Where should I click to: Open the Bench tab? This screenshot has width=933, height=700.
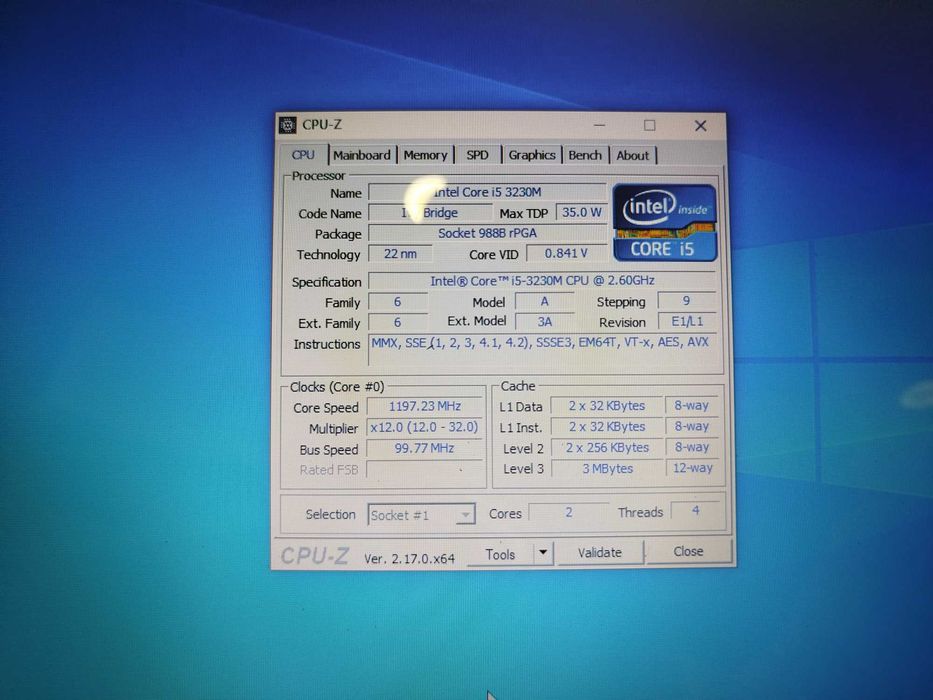pos(585,155)
